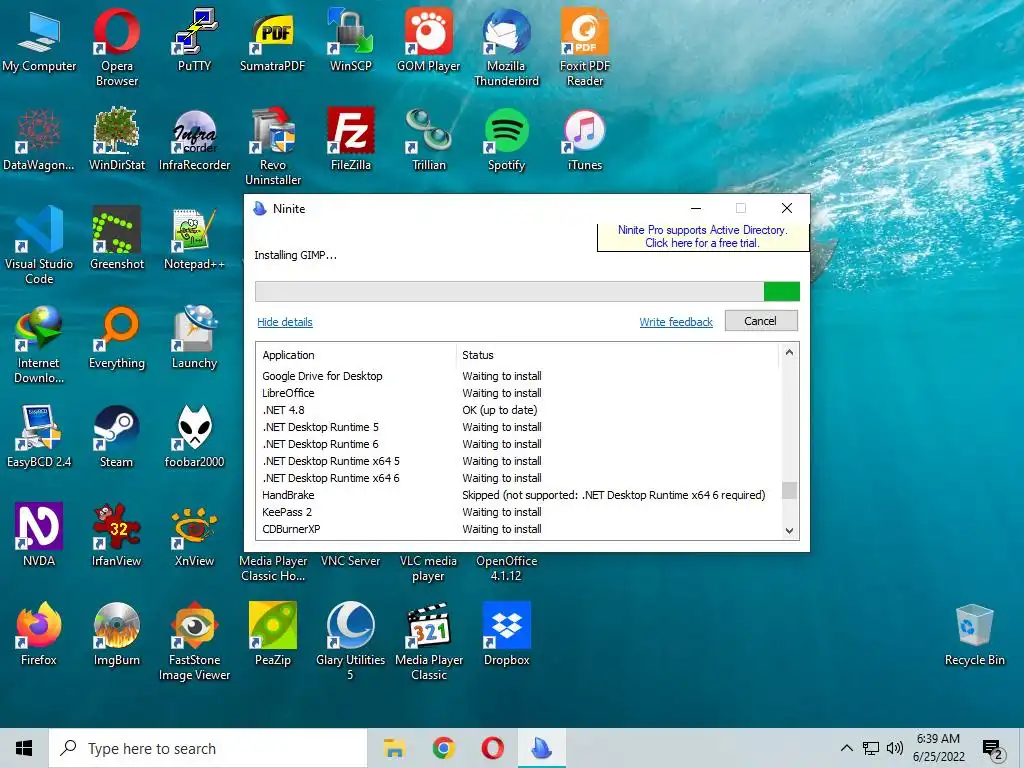Select the .NET 4.8 list row
This screenshot has height=768, width=1024.
tap(519, 410)
